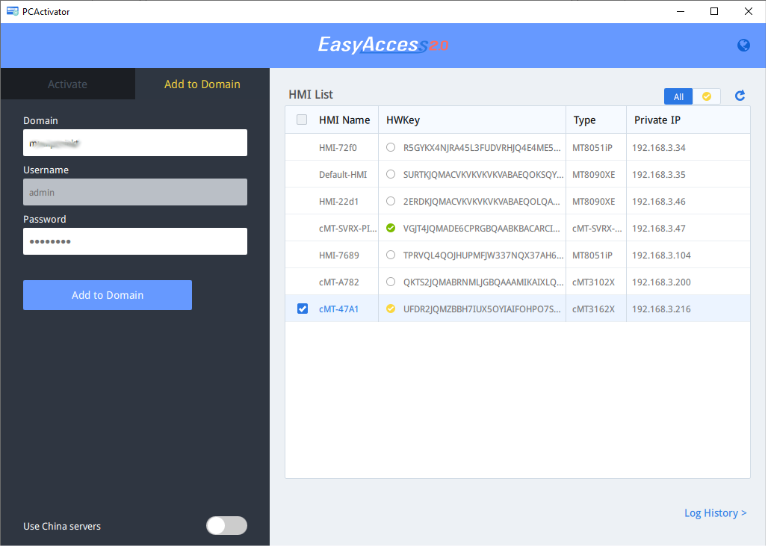The height and width of the screenshot is (546, 766).
Task: Select cMT-SVRX-PI name cell
Action: (x=348, y=228)
